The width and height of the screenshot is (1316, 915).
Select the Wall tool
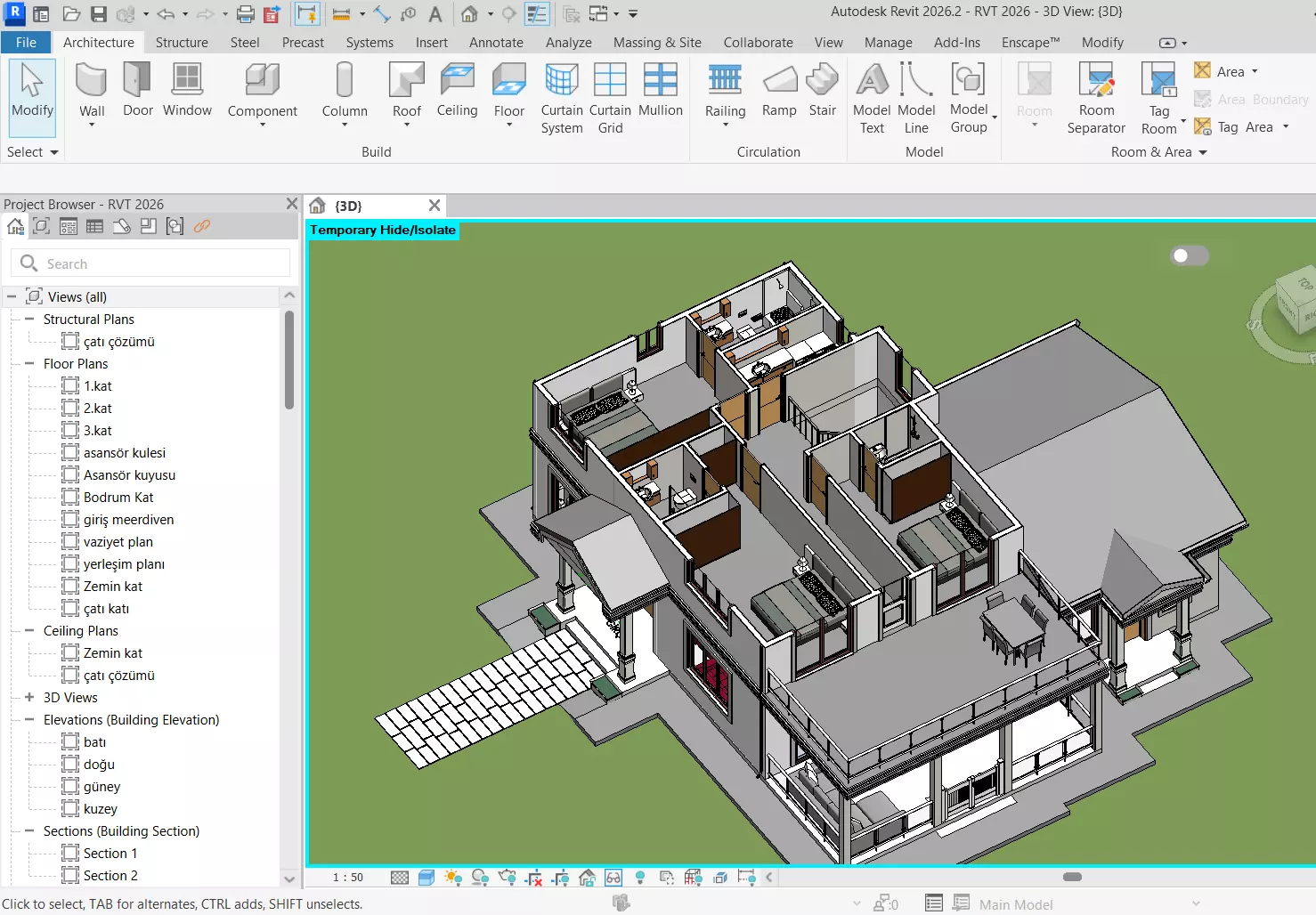pyautogui.click(x=92, y=93)
